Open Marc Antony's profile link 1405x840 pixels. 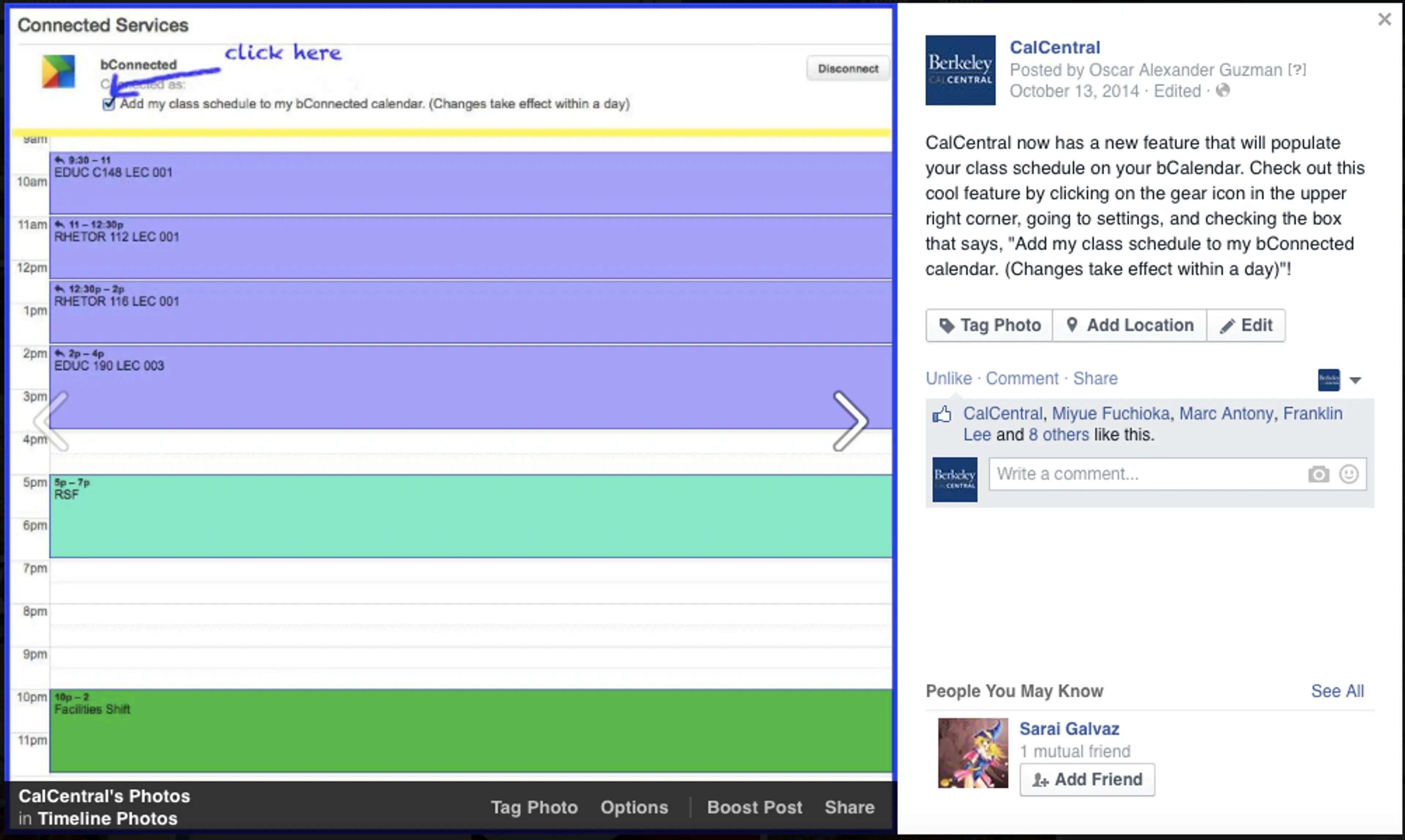tap(1226, 414)
